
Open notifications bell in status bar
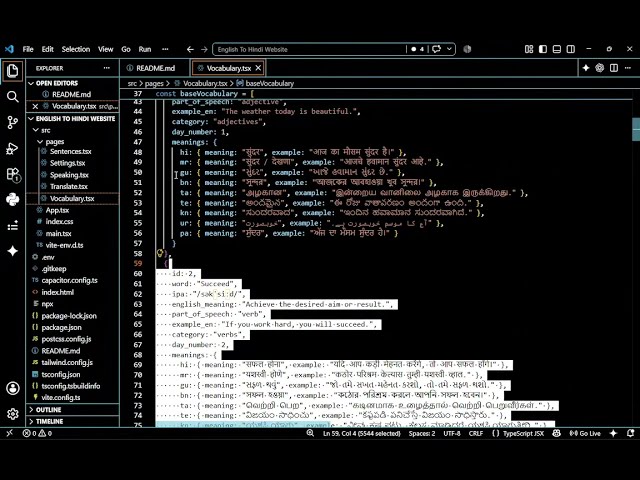630,433
